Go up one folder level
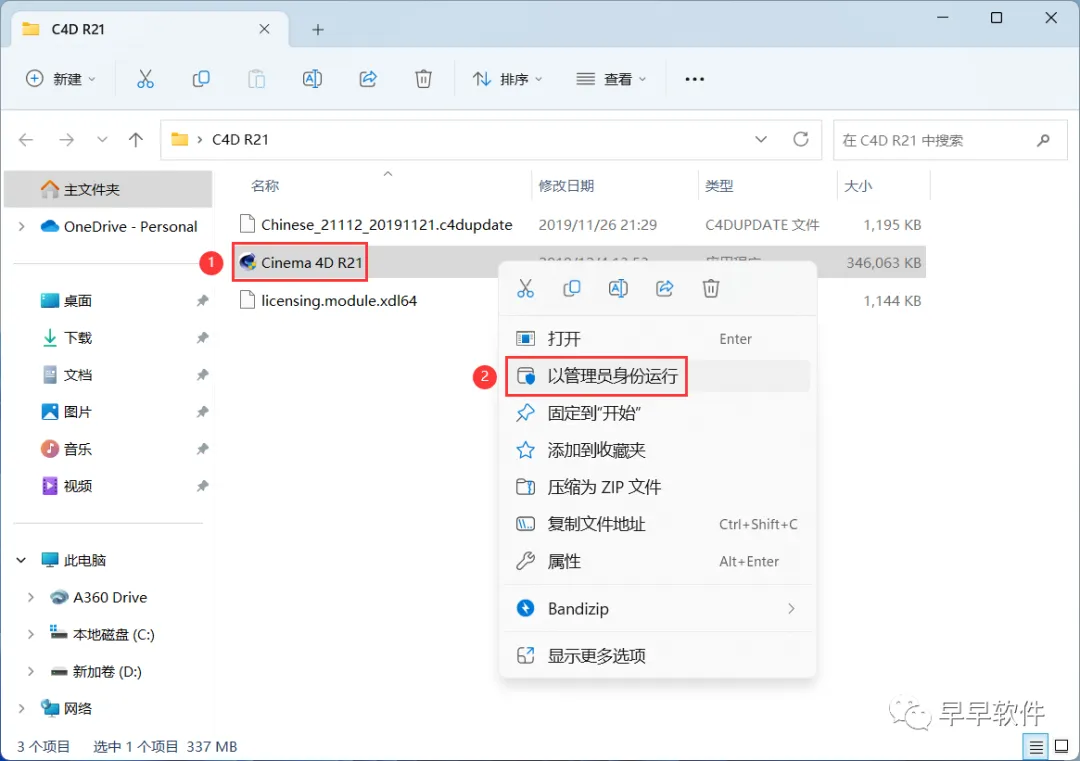1080x761 pixels. [136, 140]
